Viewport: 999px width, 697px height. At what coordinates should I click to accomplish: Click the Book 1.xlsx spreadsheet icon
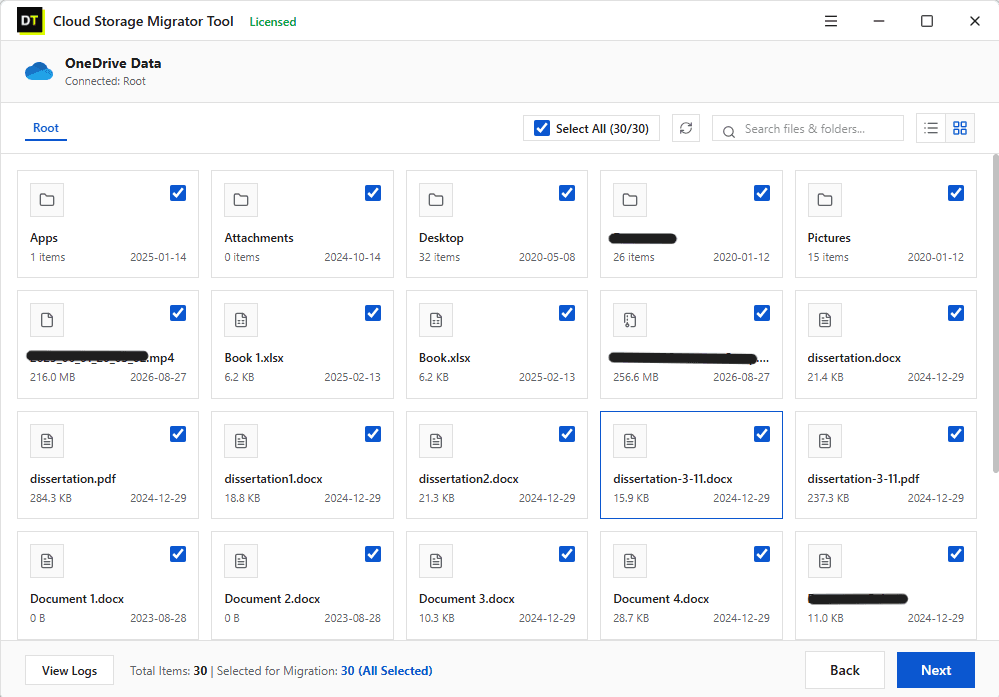pyautogui.click(x=241, y=320)
